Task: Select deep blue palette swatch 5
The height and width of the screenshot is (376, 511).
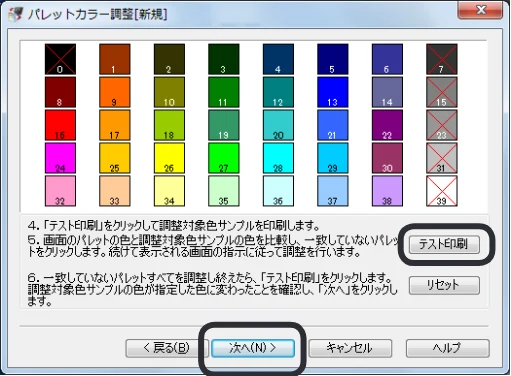Action: tap(333, 59)
